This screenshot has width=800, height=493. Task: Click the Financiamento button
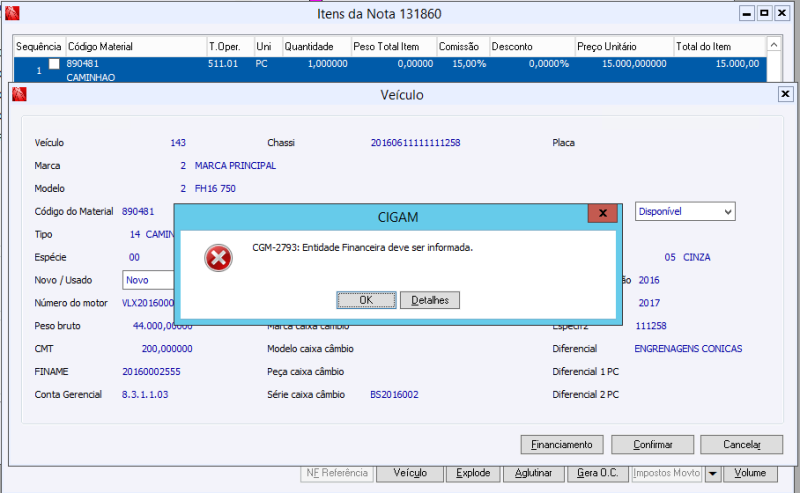point(562,445)
